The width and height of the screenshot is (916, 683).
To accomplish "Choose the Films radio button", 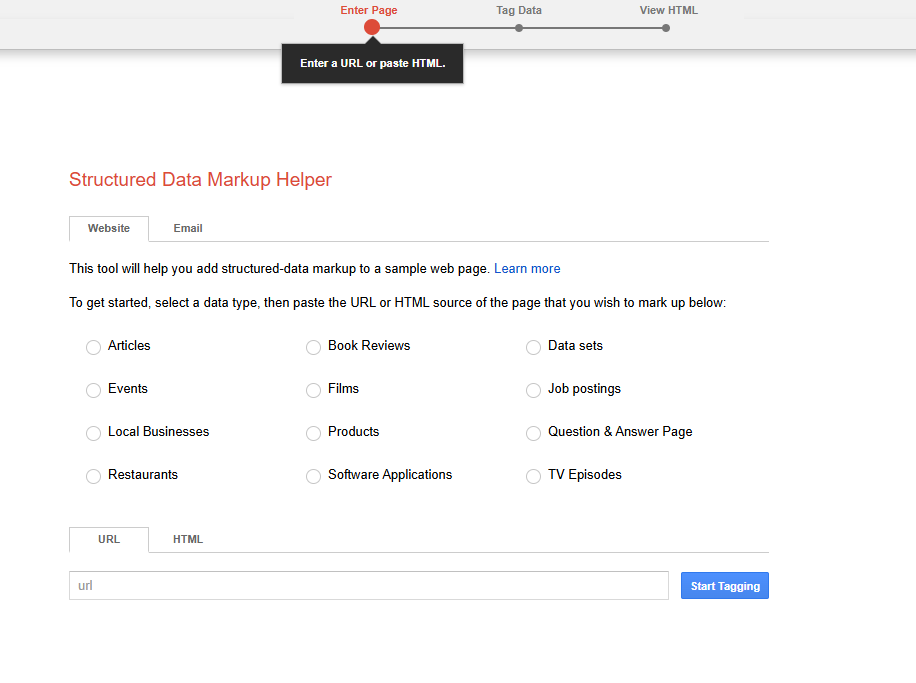I will tap(314, 390).
